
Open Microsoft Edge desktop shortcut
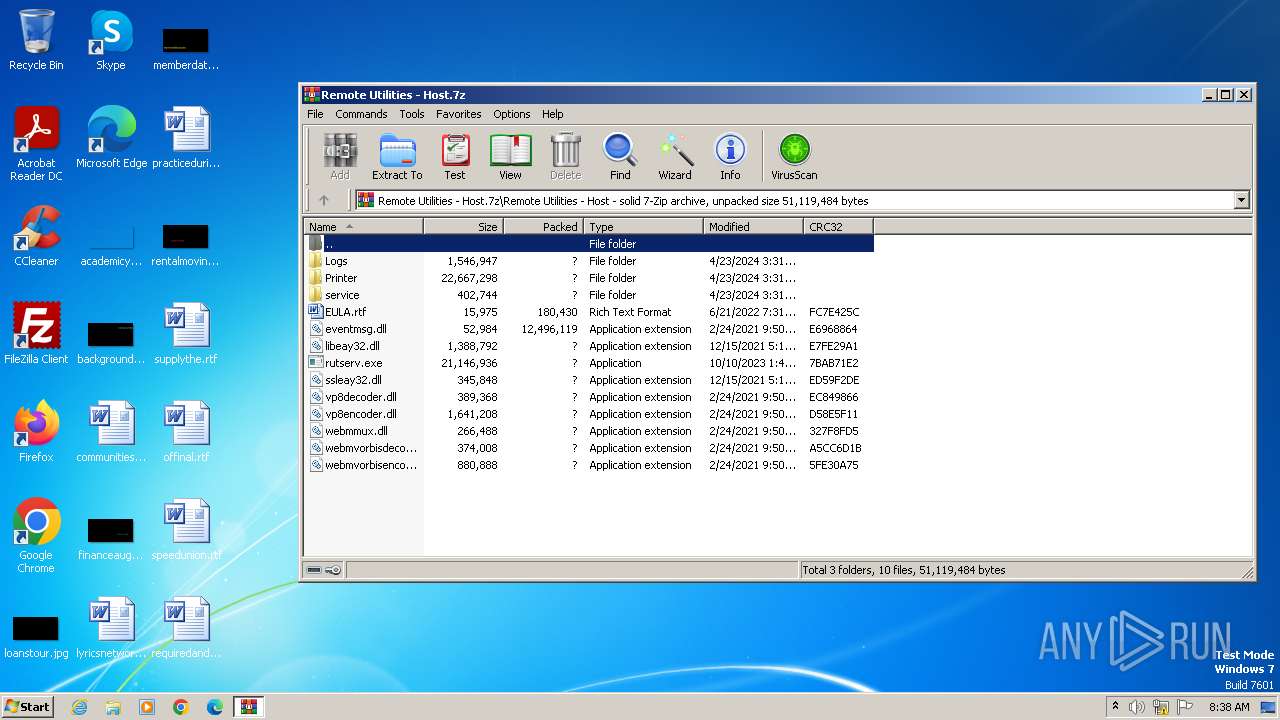tap(111, 138)
